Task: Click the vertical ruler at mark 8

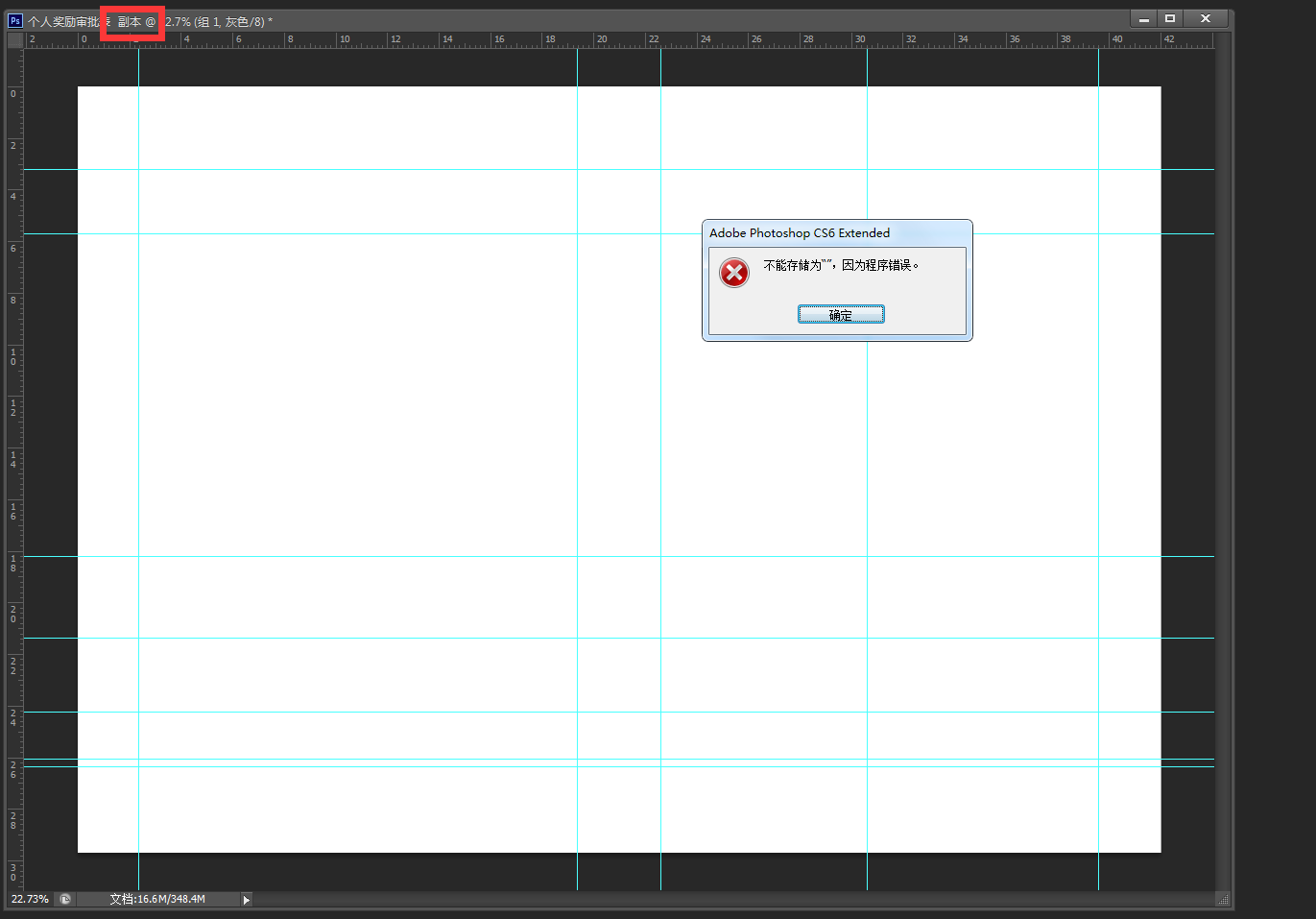Action: pos(14,301)
